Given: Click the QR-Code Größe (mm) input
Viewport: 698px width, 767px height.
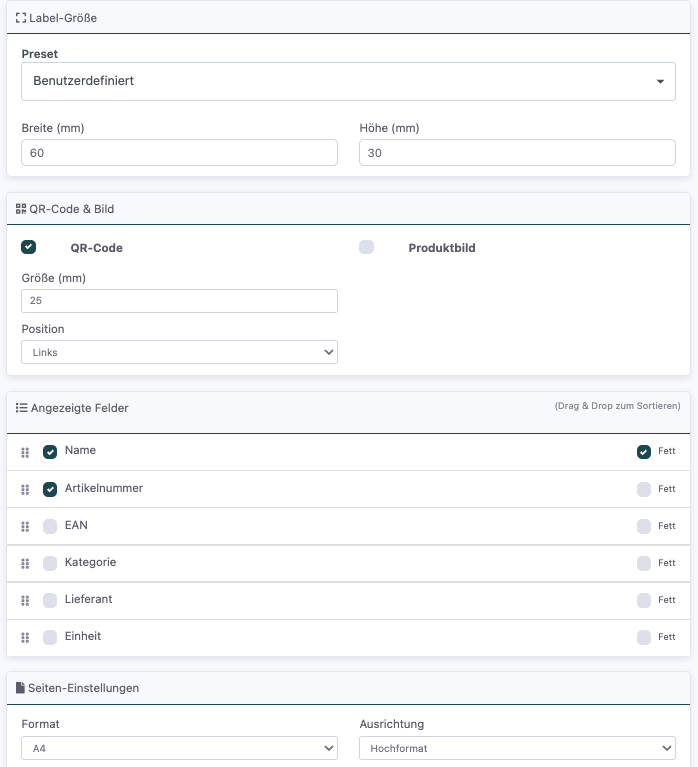Looking at the screenshot, I should 179,301.
